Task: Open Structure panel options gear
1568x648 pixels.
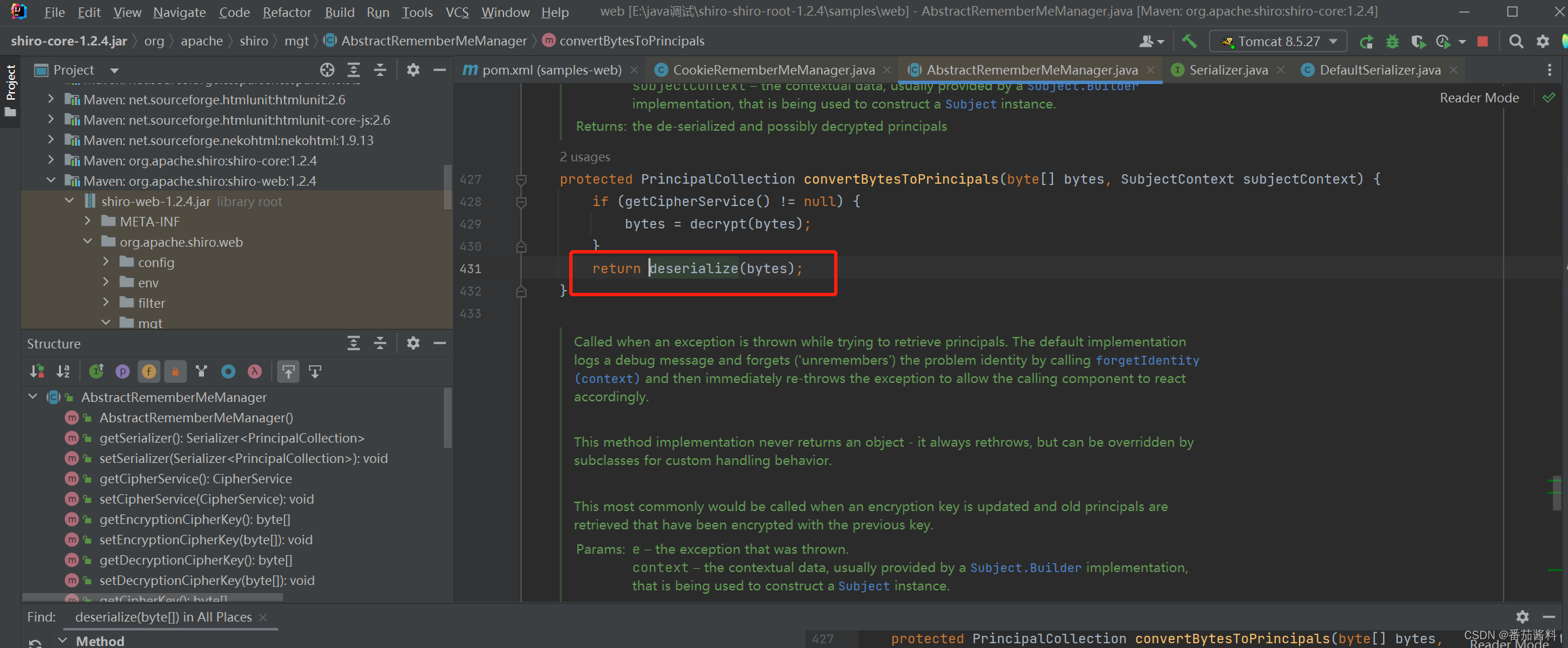Action: click(413, 344)
